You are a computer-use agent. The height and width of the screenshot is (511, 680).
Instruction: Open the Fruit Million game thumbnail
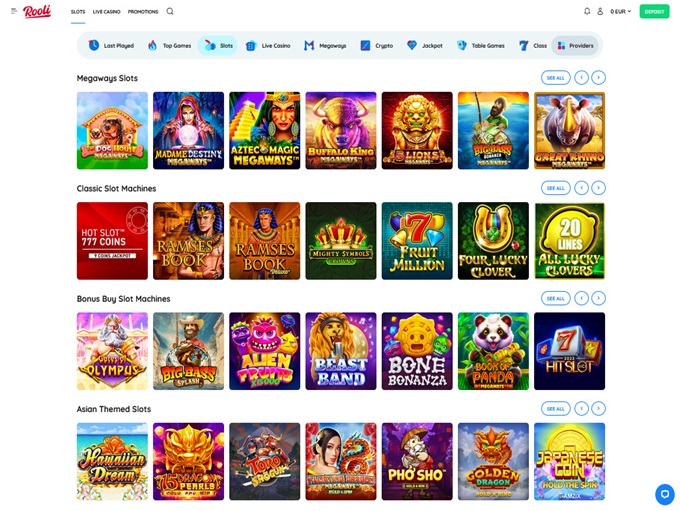point(417,241)
